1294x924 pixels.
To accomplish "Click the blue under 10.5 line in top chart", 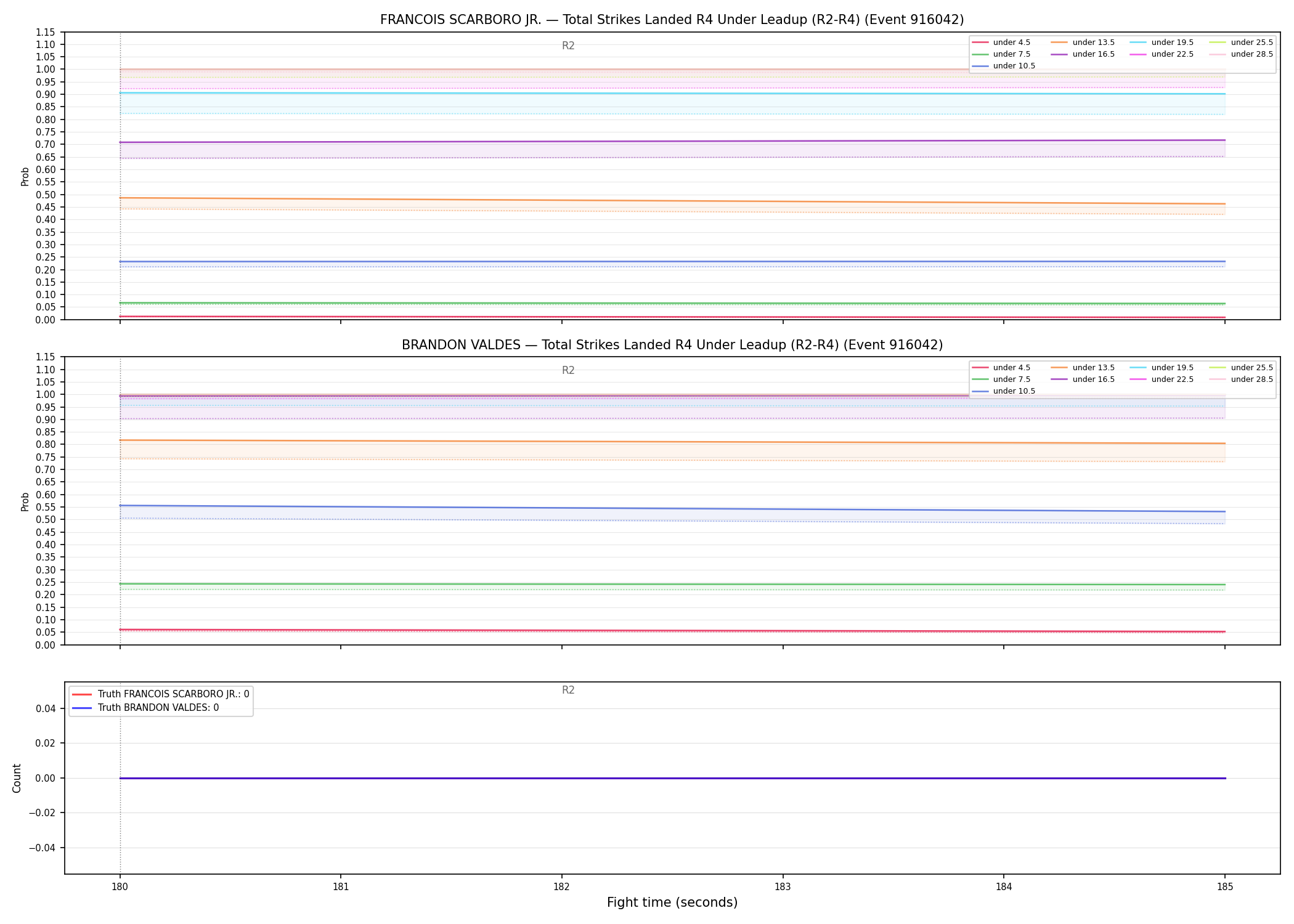I will pos(672,261).
